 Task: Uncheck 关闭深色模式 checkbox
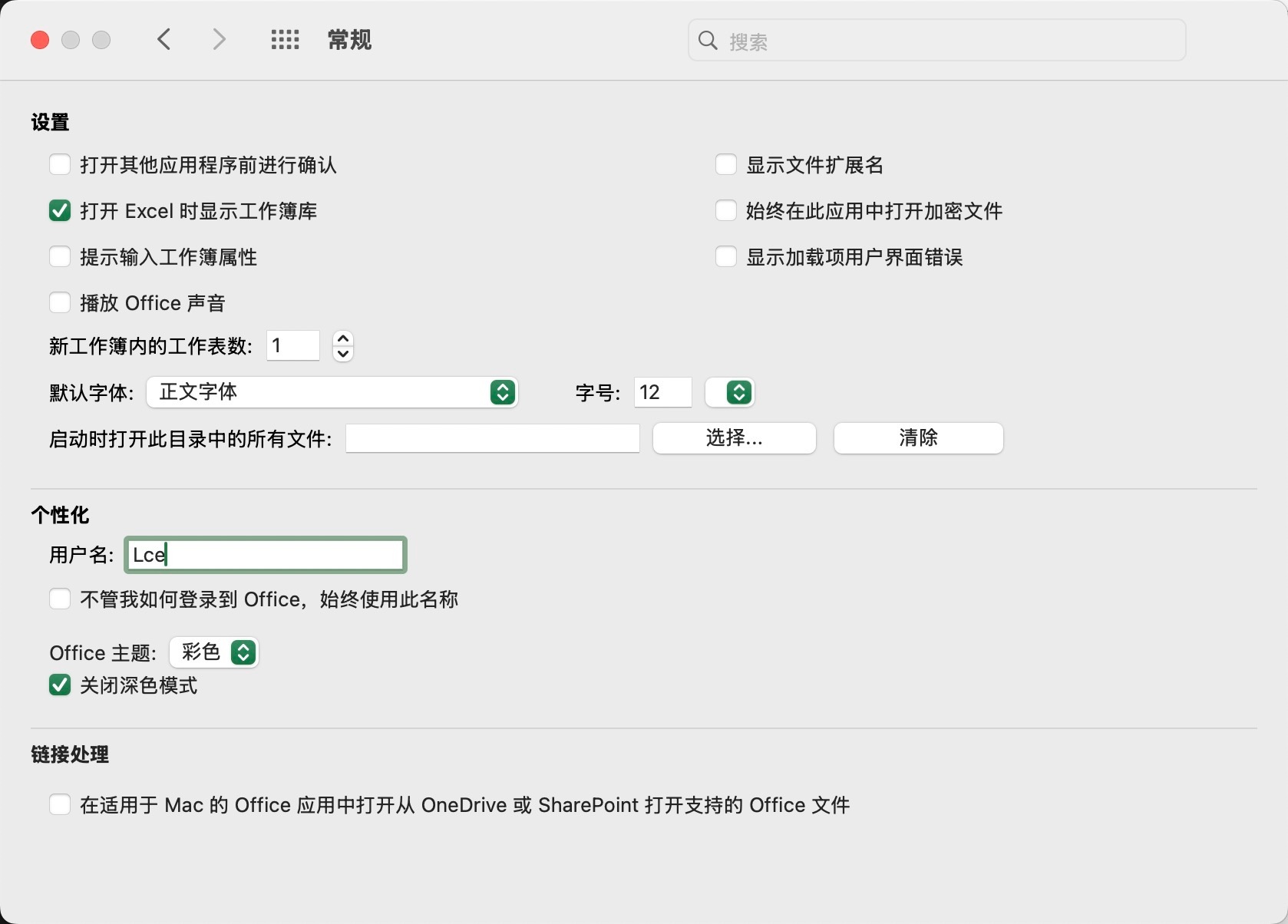(x=60, y=685)
